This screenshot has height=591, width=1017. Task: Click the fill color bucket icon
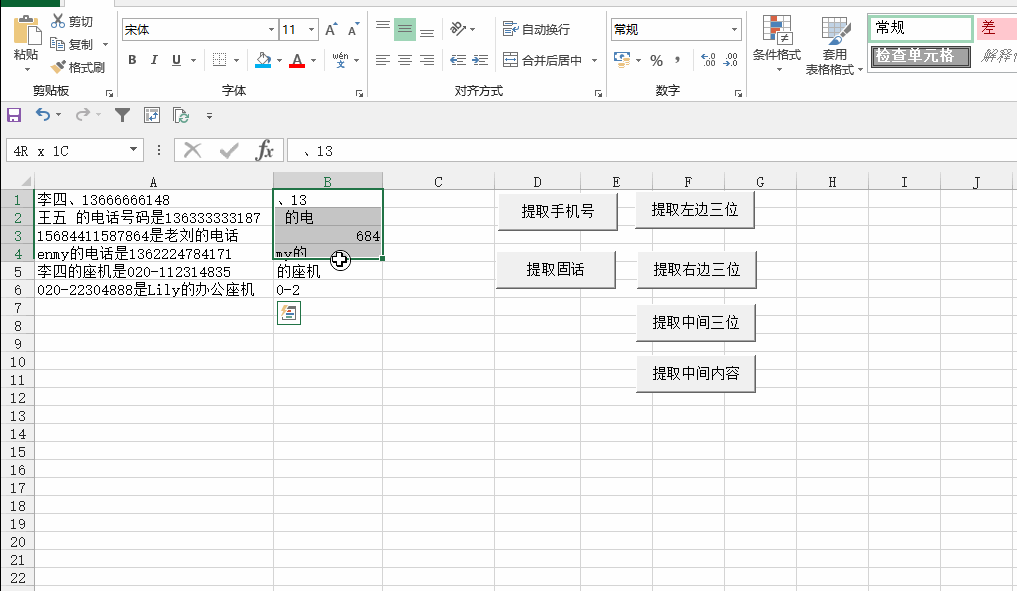[x=263, y=60]
